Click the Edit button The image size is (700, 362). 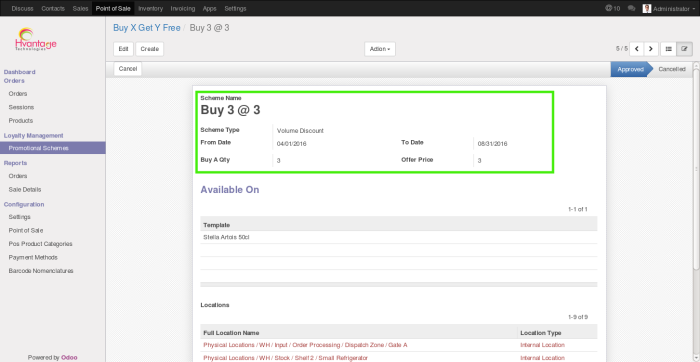pyautogui.click(x=124, y=49)
